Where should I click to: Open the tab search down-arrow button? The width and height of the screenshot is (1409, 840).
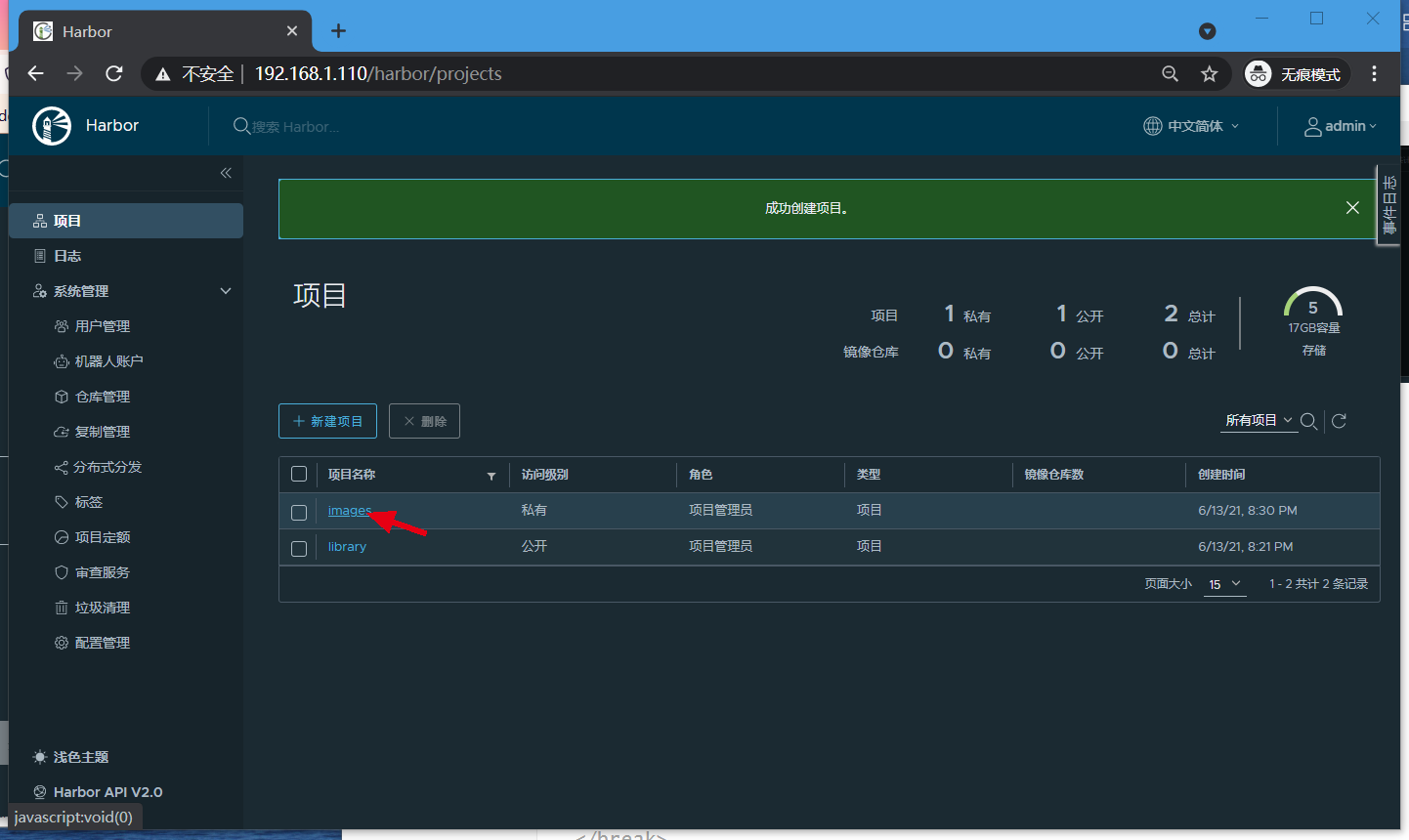(1208, 31)
